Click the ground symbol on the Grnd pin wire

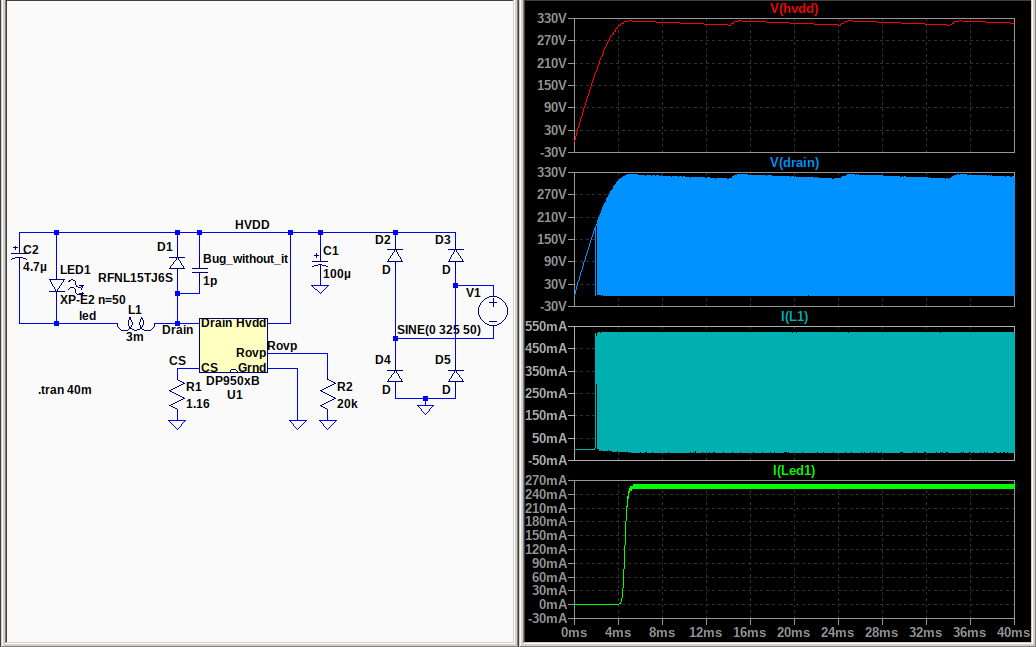pyautogui.click(x=298, y=425)
